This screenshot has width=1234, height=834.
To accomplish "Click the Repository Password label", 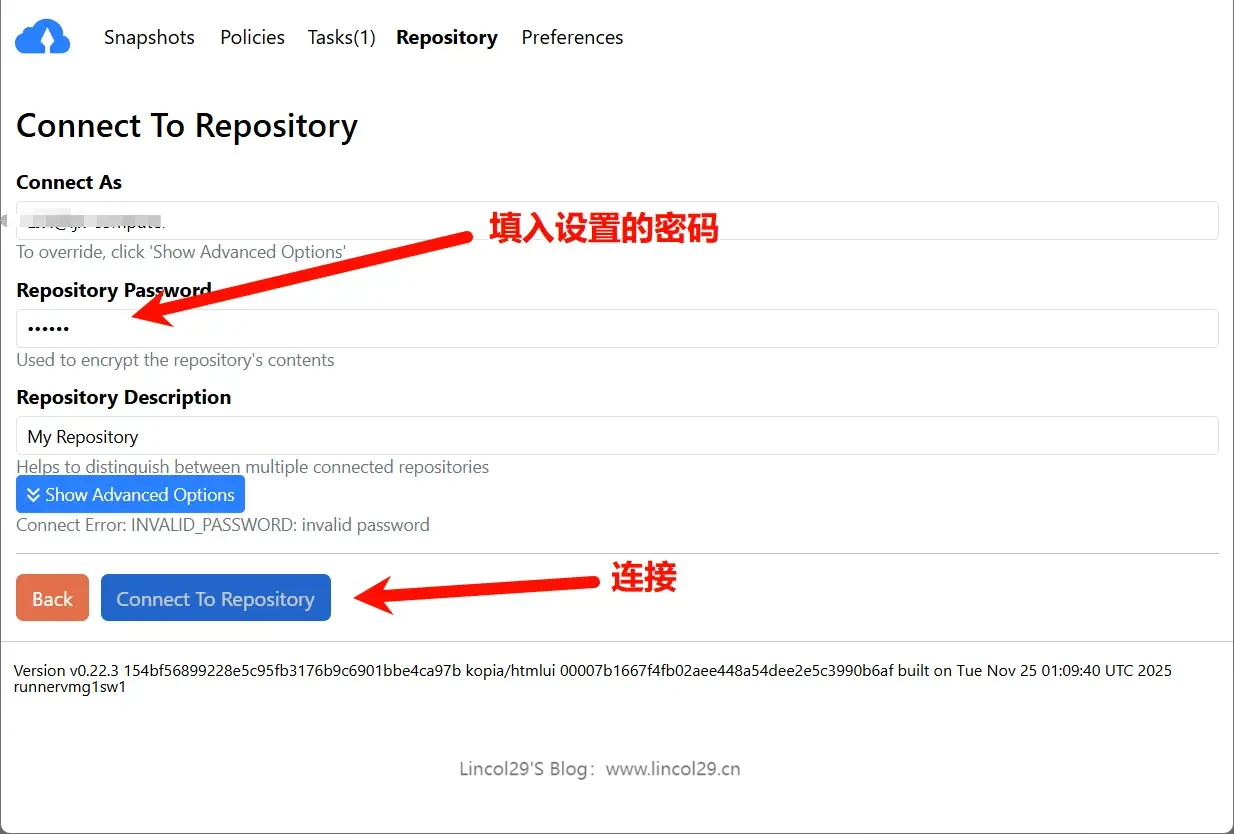I will click(x=114, y=290).
